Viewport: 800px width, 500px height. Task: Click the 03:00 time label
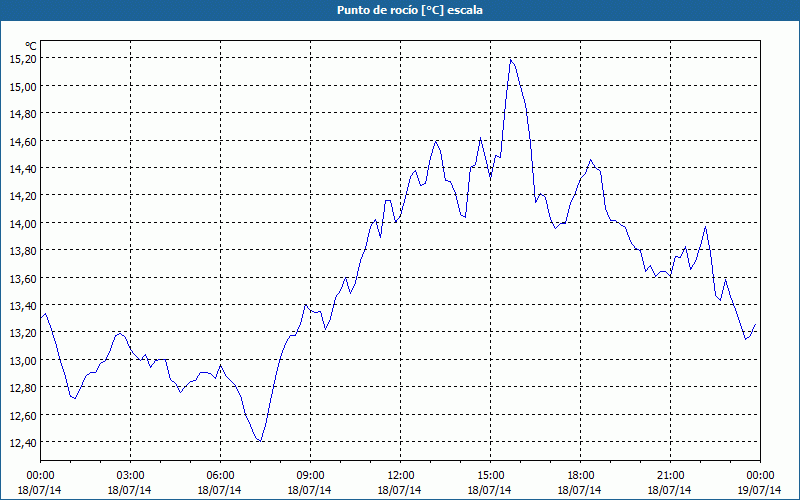click(x=130, y=476)
